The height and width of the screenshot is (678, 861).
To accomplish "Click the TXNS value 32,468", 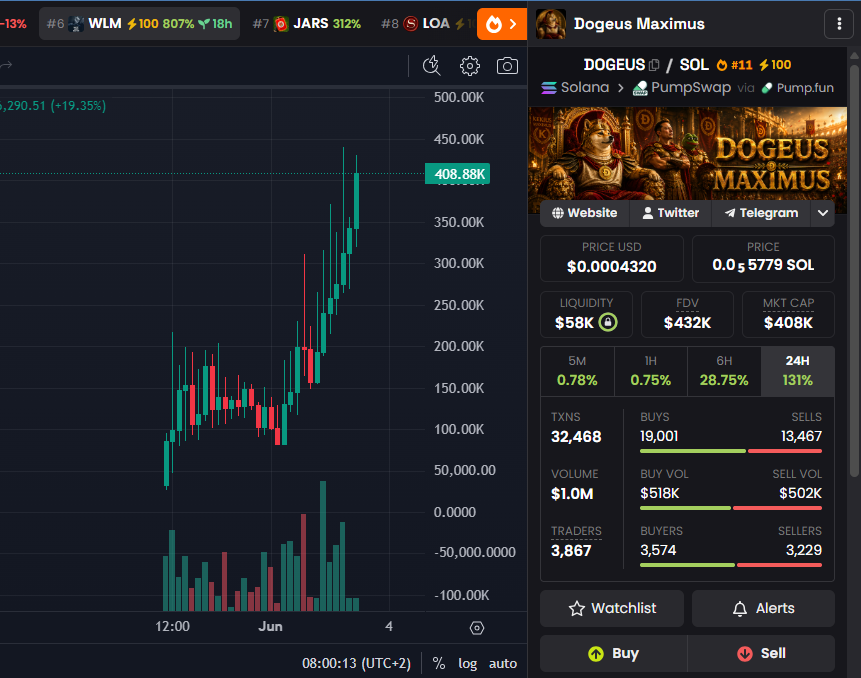I will point(576,437).
